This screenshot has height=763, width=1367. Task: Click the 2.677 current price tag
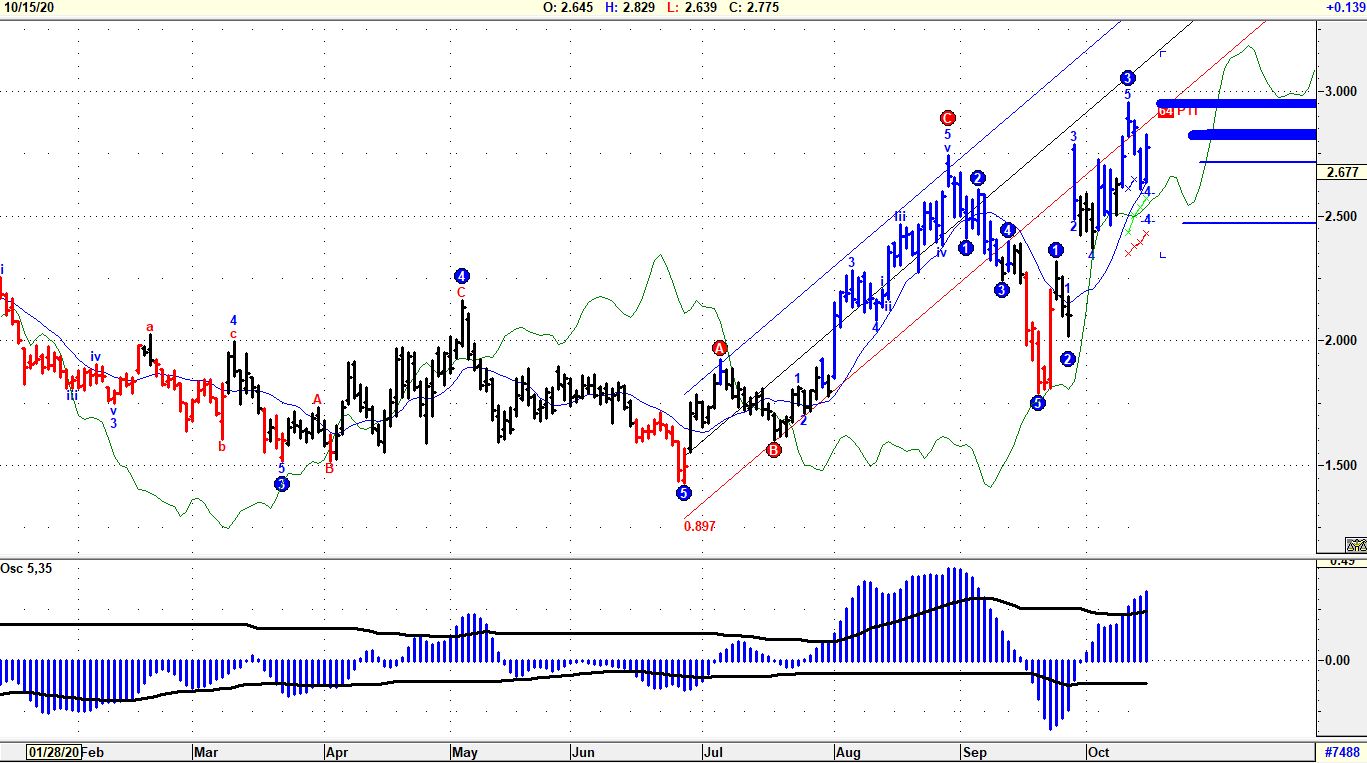tap(1341, 173)
